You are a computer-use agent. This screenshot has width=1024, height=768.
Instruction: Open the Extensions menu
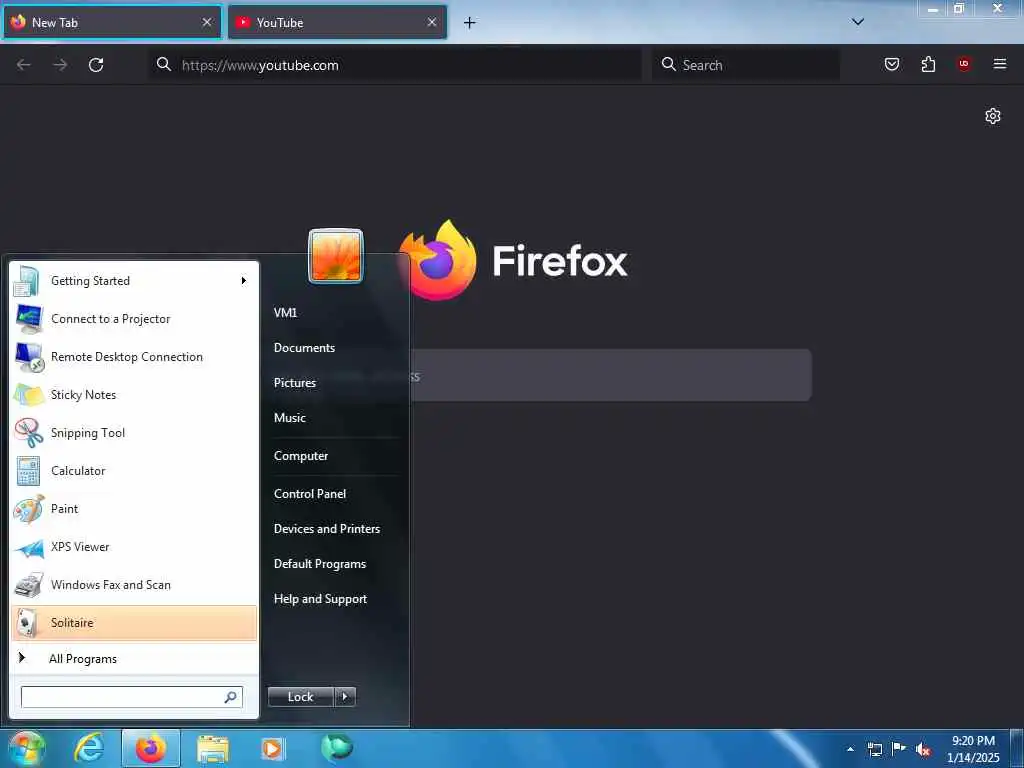point(928,64)
